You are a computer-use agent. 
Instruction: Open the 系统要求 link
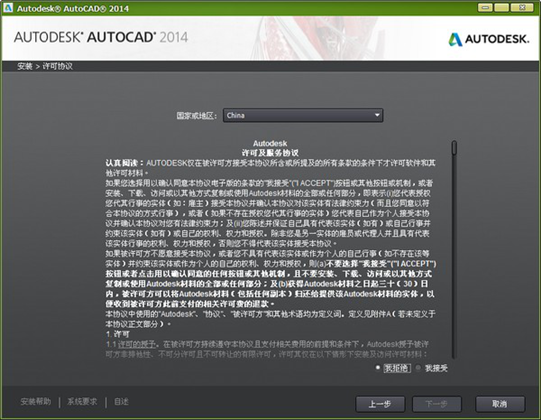point(82,402)
